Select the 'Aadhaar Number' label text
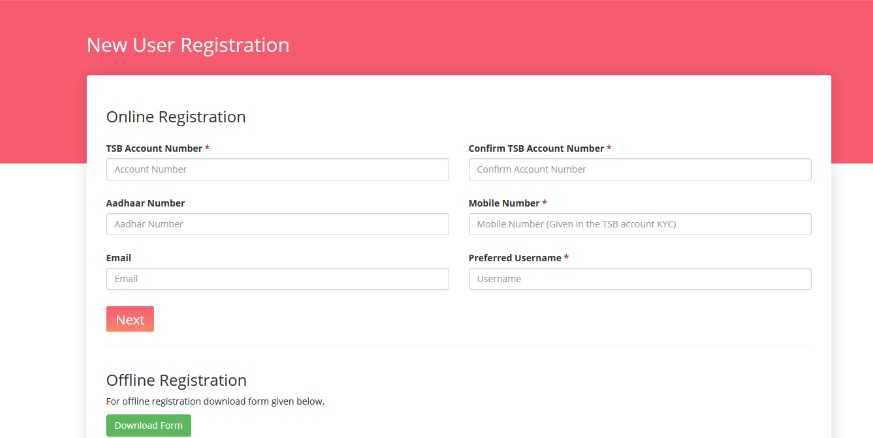873x438 pixels. (x=145, y=203)
